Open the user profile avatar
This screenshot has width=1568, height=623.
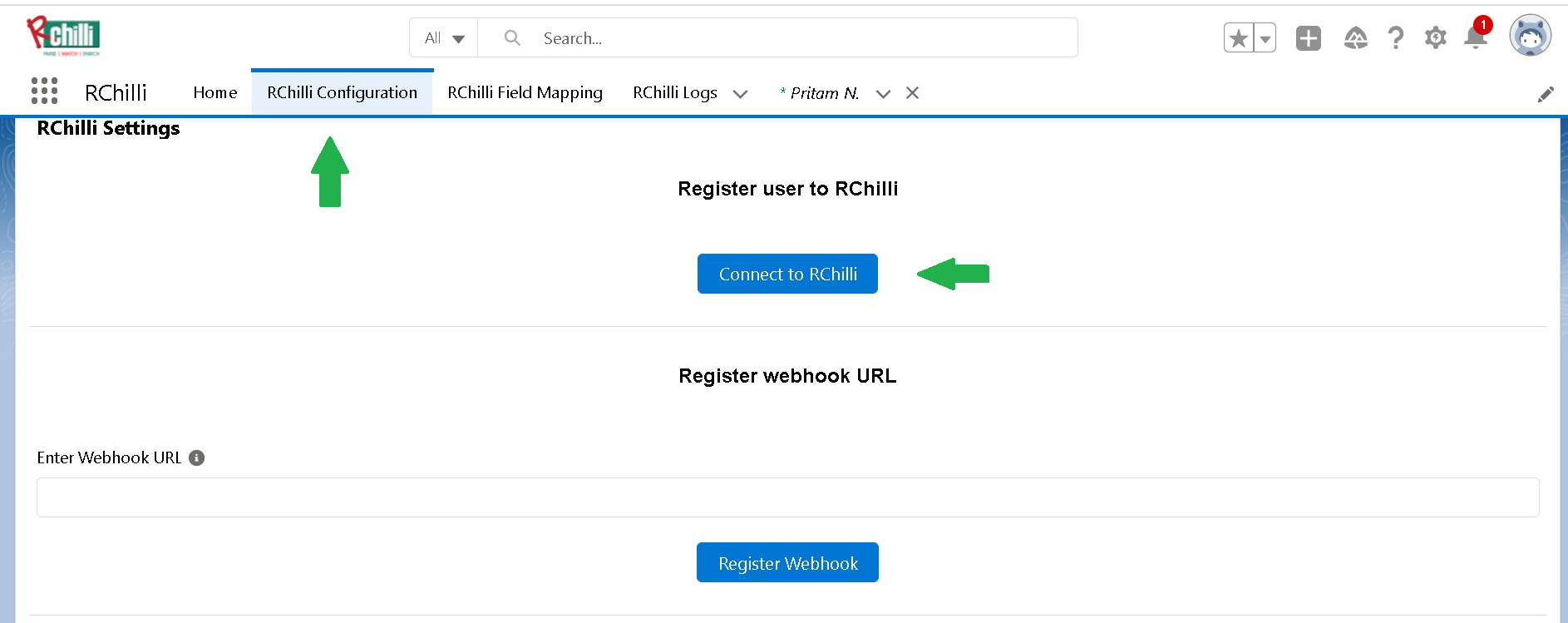coord(1530,36)
